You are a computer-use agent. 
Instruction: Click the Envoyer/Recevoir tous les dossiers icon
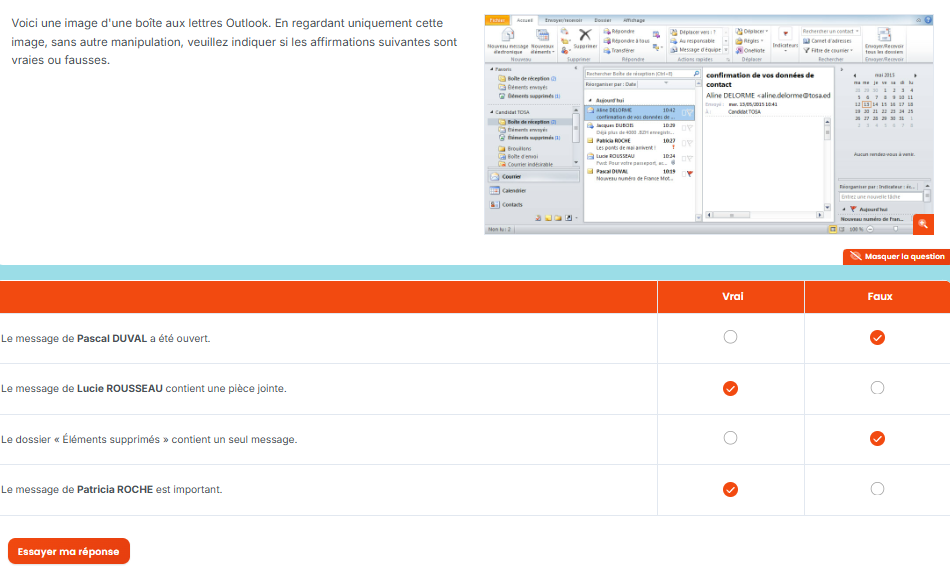coord(884,35)
